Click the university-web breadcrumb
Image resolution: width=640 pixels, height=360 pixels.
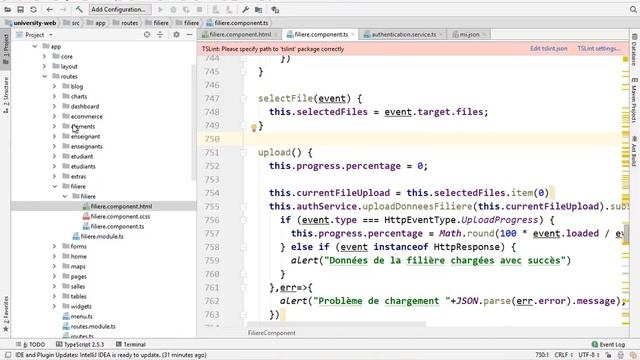click(x=31, y=23)
